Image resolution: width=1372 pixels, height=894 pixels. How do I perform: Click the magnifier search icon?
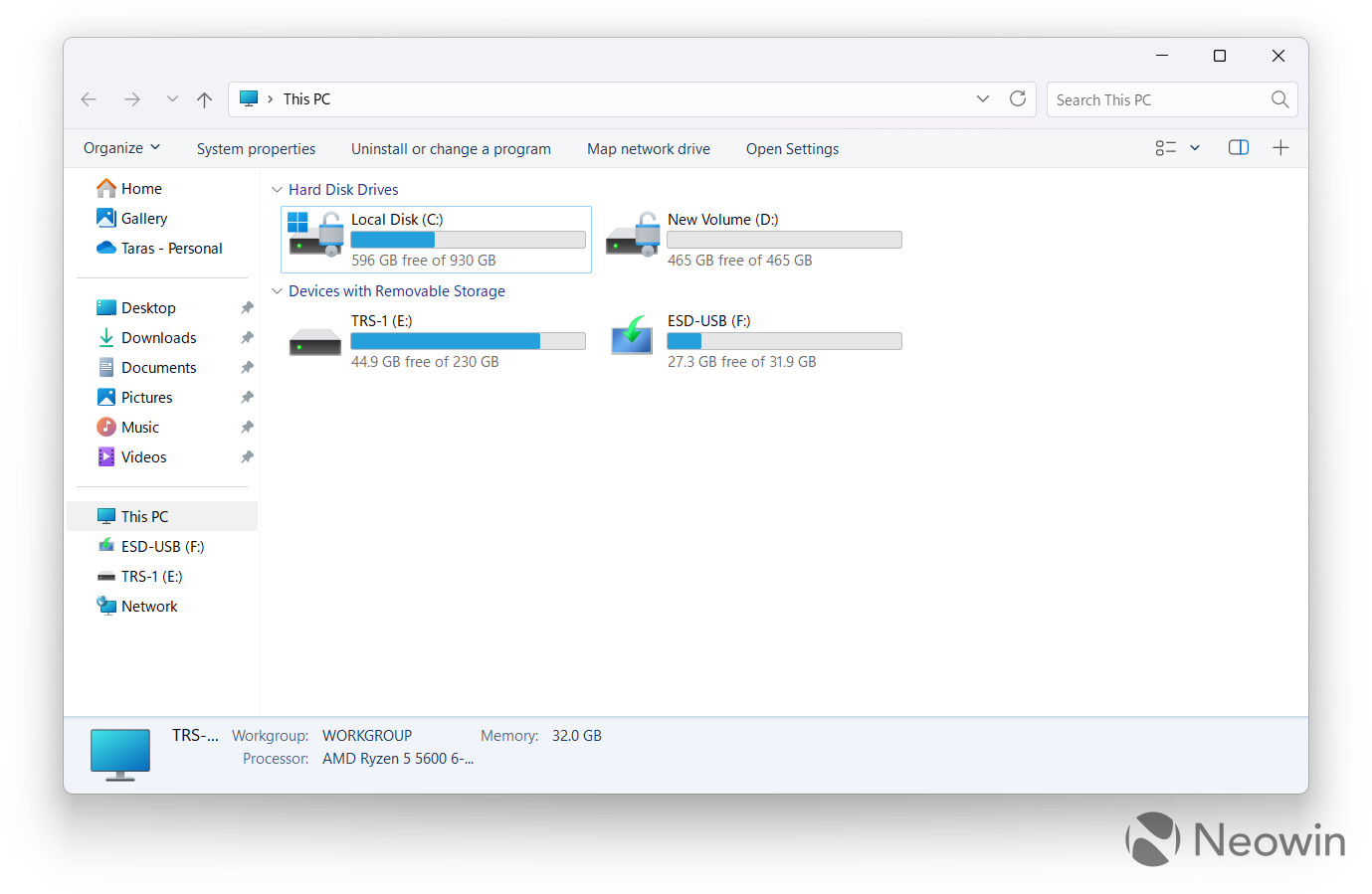(x=1280, y=99)
